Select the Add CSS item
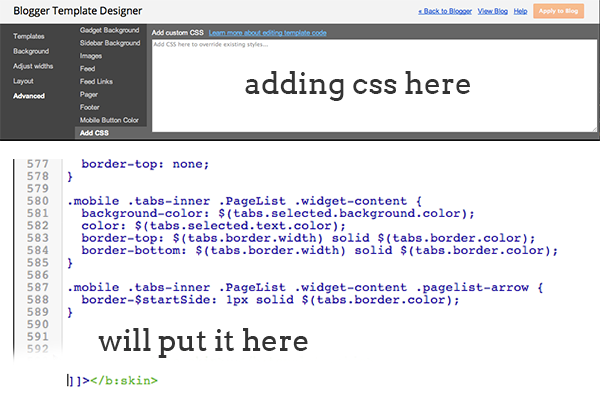Screen dimensions: 600x398 pyautogui.click(x=94, y=133)
